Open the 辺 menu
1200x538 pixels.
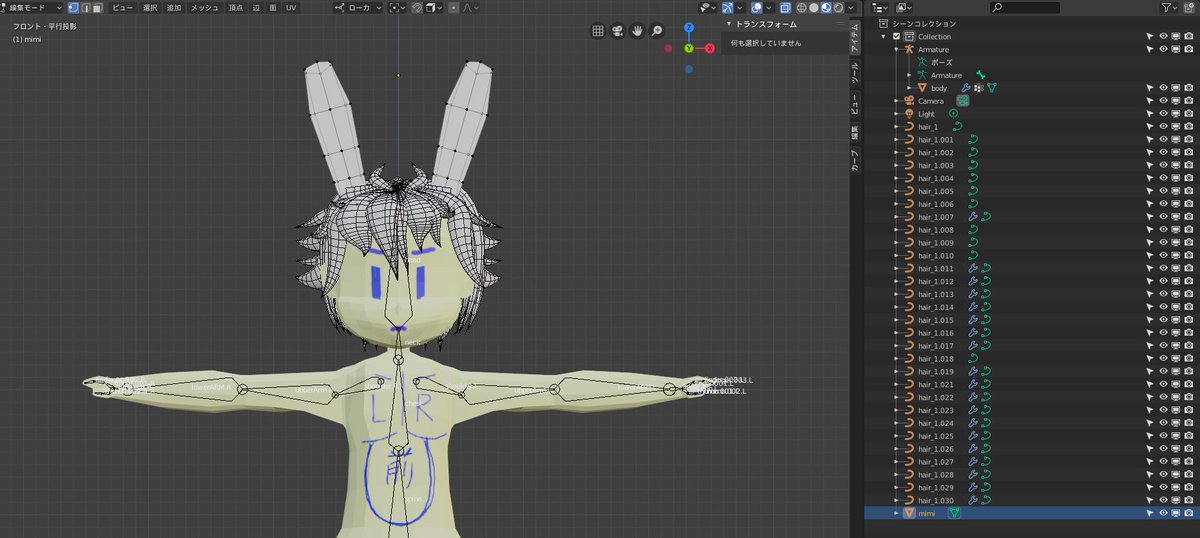coord(256,7)
